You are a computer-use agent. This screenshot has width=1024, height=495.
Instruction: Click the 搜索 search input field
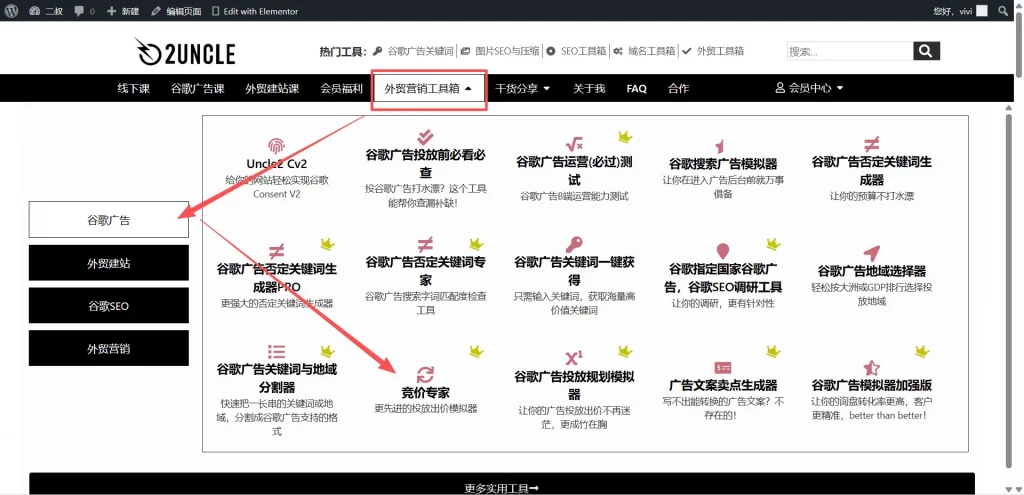(848, 51)
